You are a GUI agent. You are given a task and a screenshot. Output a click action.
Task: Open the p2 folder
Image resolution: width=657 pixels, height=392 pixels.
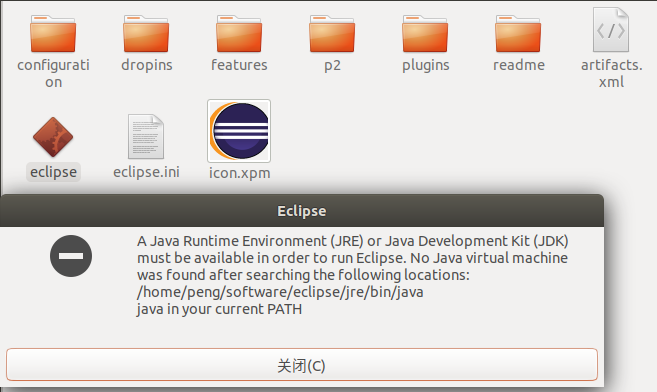coord(332,34)
